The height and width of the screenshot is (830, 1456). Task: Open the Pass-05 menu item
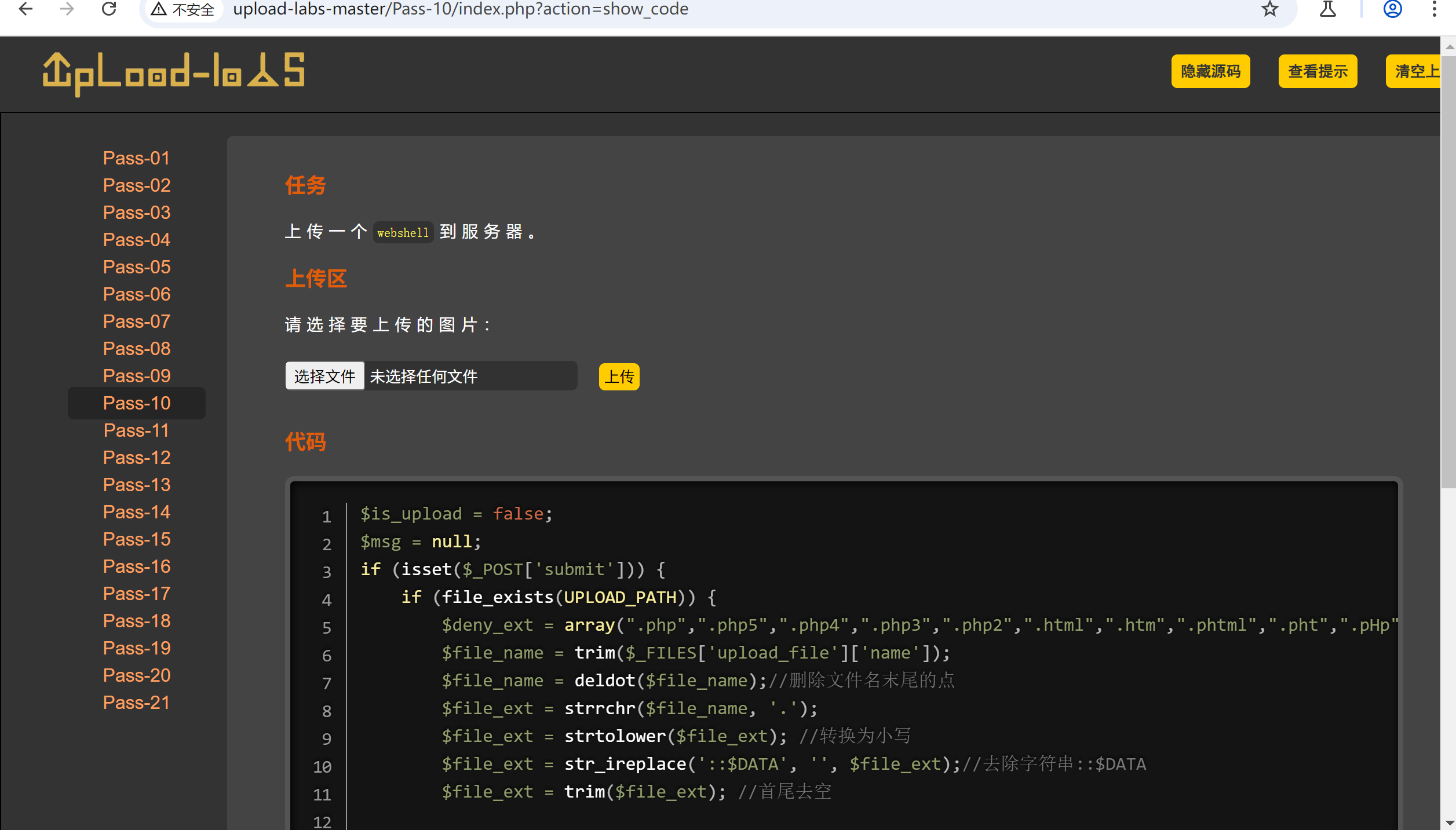(x=137, y=267)
